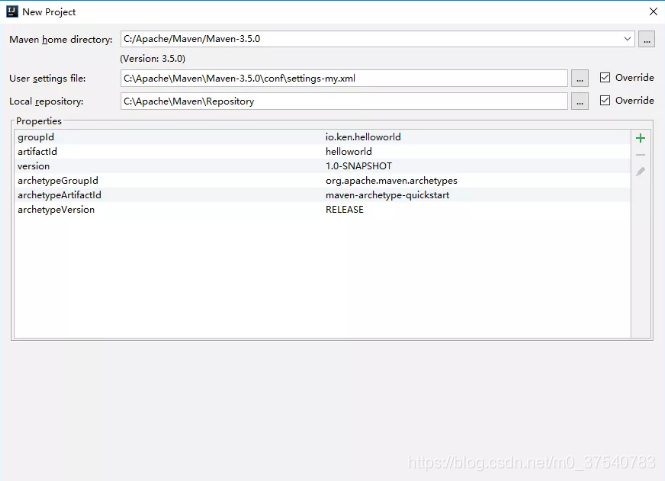
Task: Click the pencil edit property icon
Action: [x=640, y=171]
